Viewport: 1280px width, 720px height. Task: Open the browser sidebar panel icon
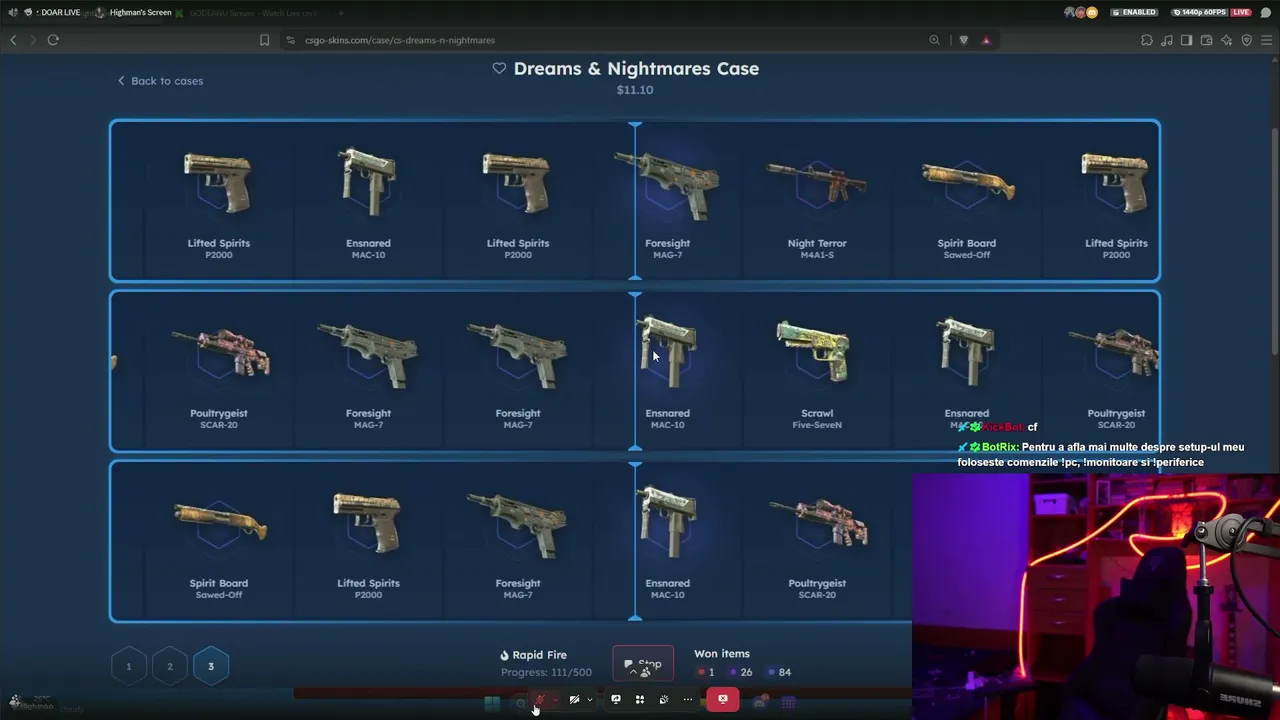coord(1186,40)
